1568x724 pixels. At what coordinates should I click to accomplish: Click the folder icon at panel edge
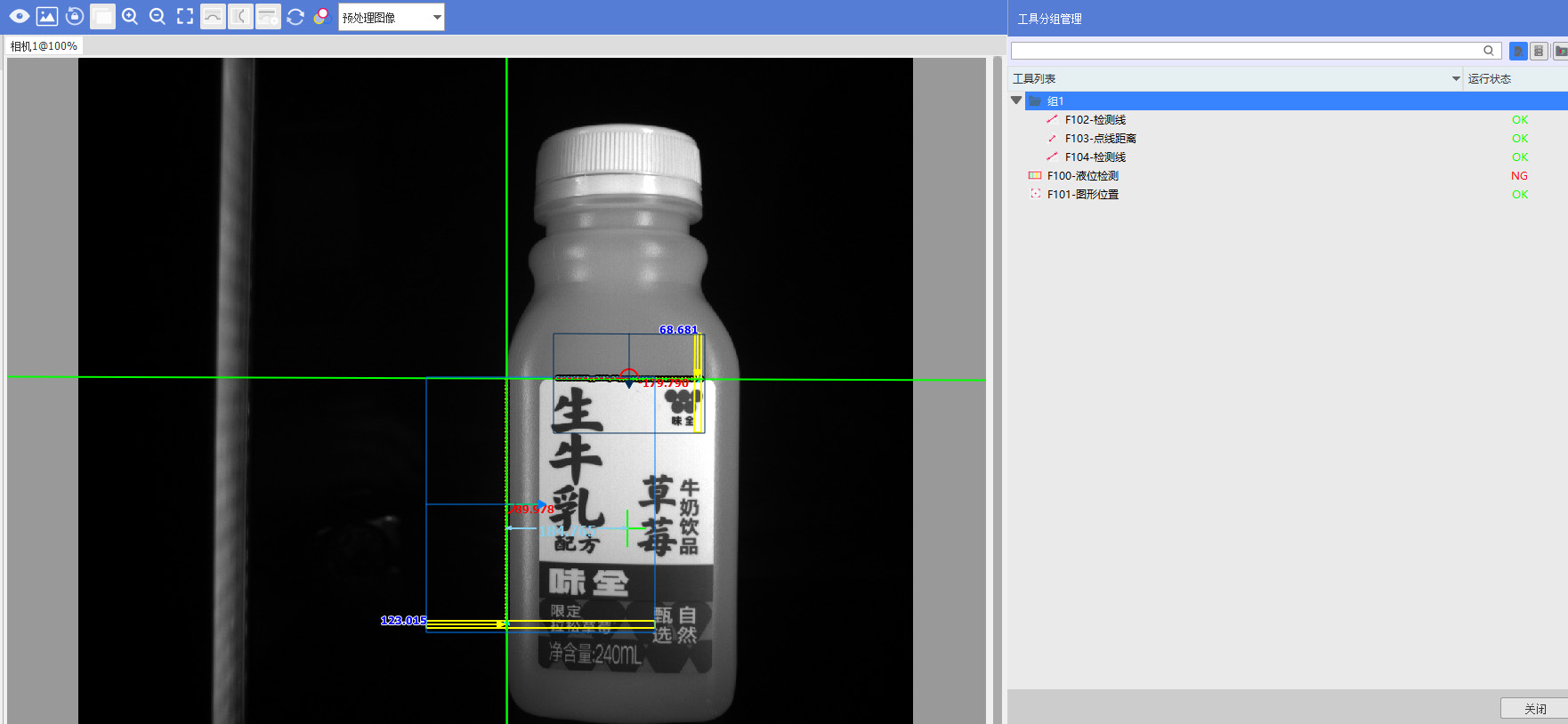[x=1561, y=52]
